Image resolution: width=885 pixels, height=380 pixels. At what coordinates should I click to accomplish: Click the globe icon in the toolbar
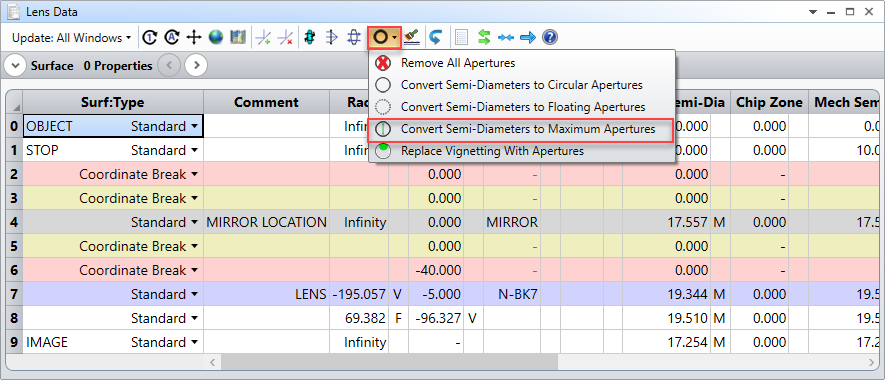pyautogui.click(x=216, y=38)
